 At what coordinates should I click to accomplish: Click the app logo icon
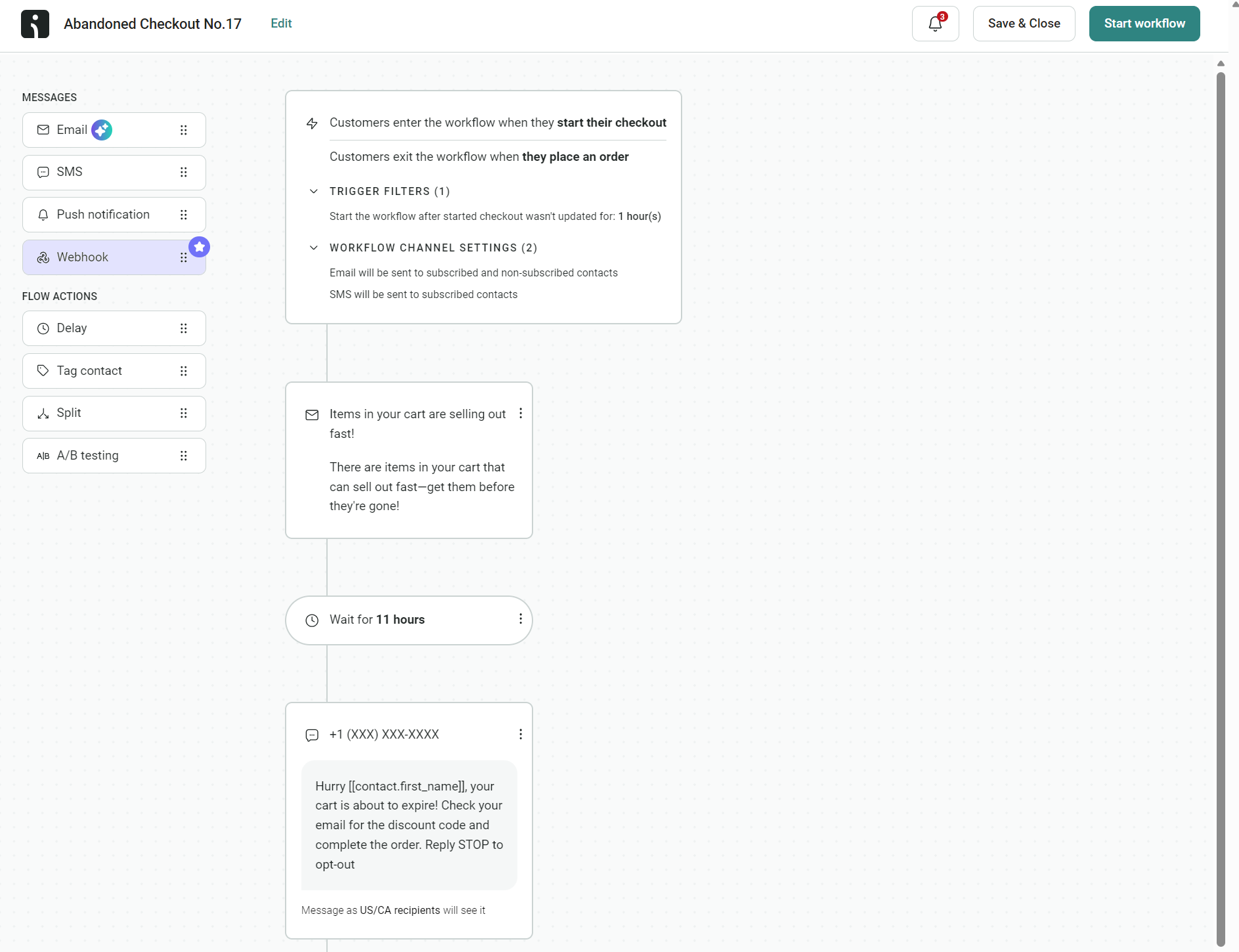(x=35, y=24)
